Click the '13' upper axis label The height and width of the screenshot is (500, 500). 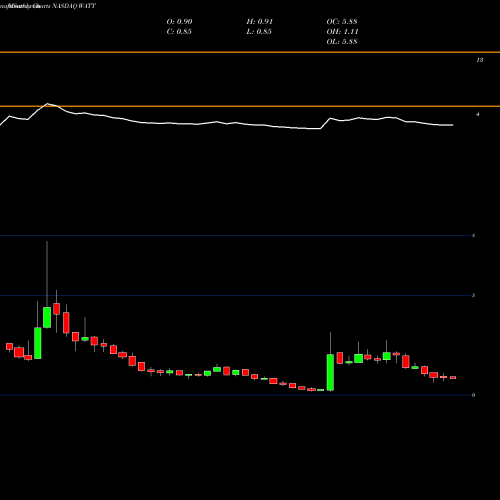480,60
